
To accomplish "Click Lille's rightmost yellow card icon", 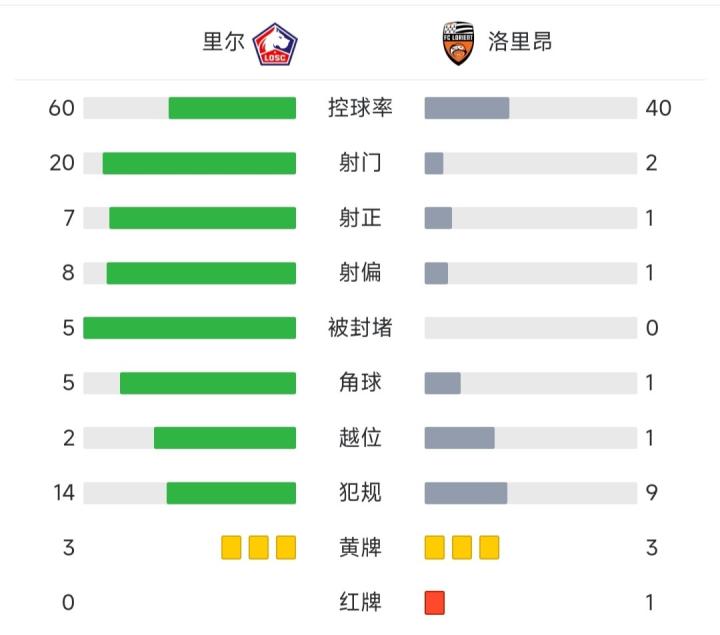I will (x=286, y=547).
